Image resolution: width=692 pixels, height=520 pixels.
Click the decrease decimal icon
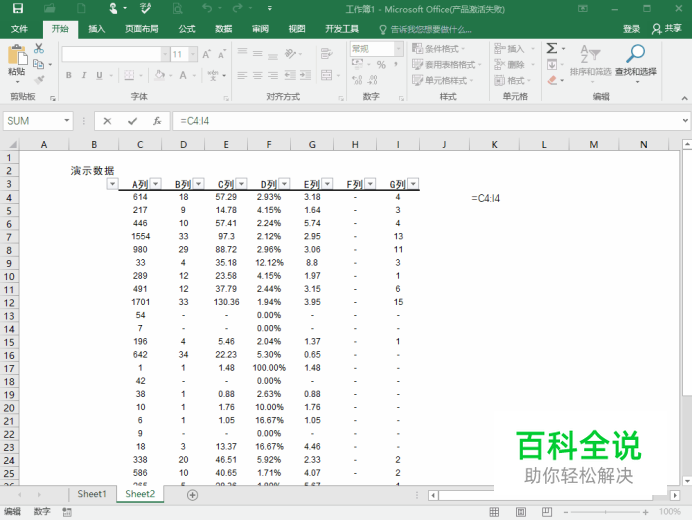pos(372,80)
